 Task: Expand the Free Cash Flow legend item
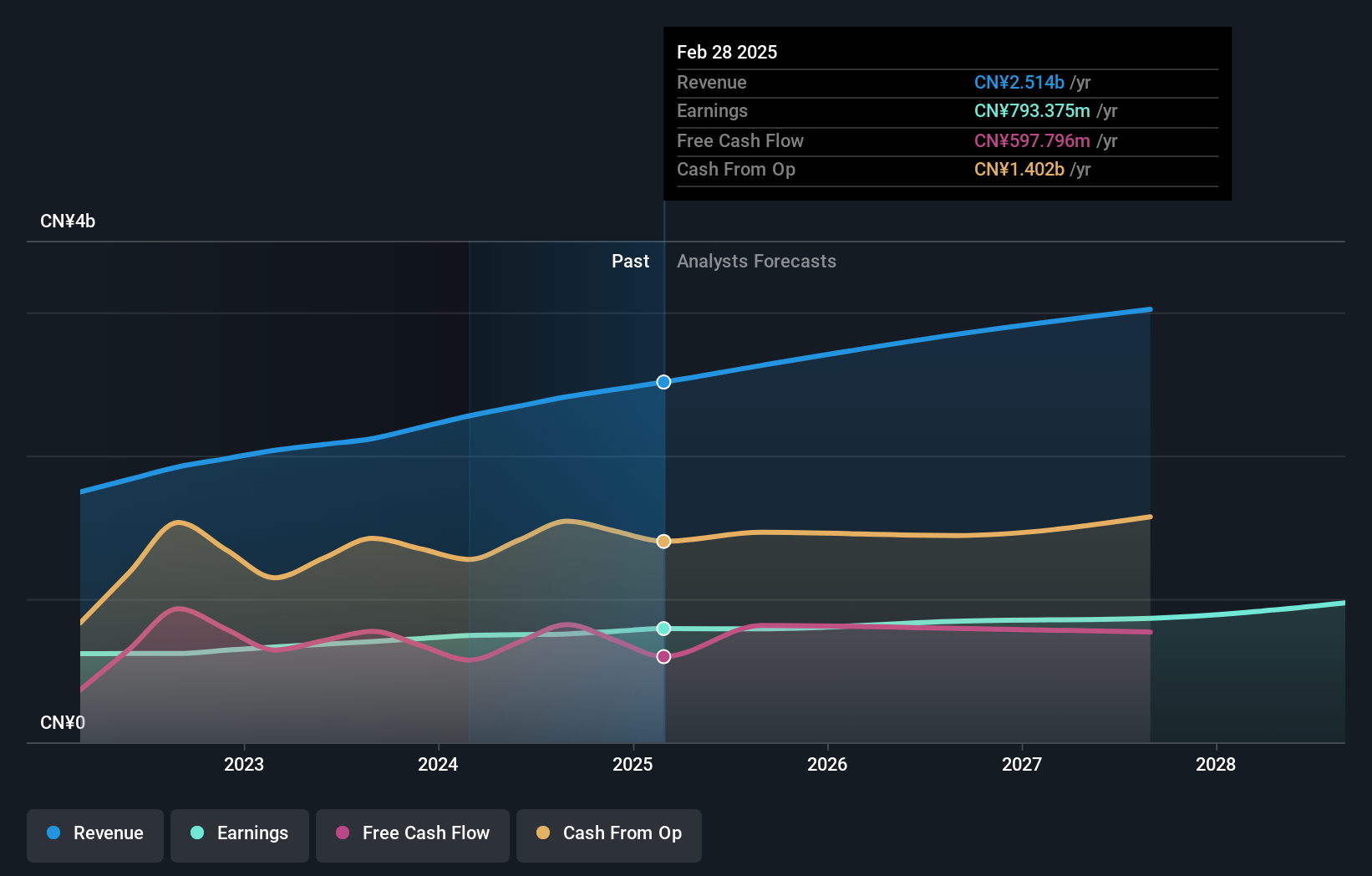coord(412,833)
